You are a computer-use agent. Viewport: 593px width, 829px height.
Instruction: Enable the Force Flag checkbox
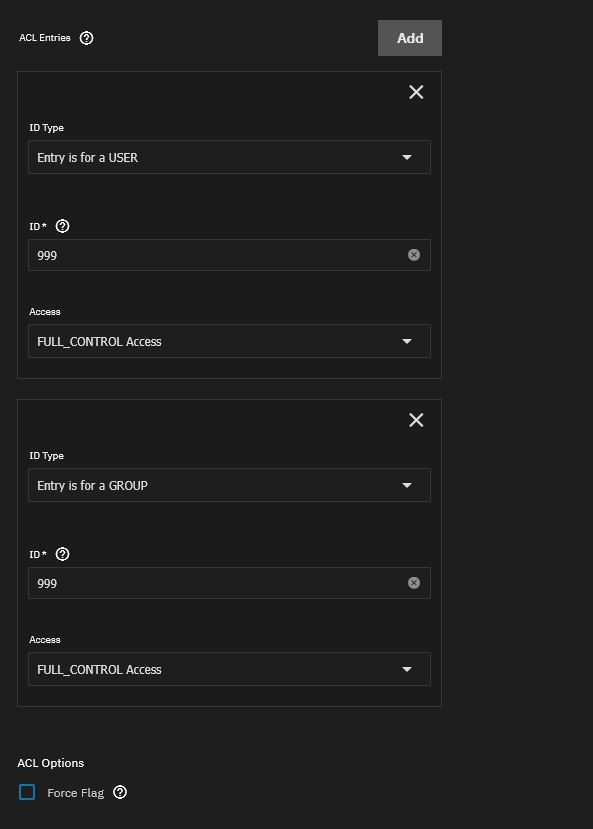tap(27, 792)
